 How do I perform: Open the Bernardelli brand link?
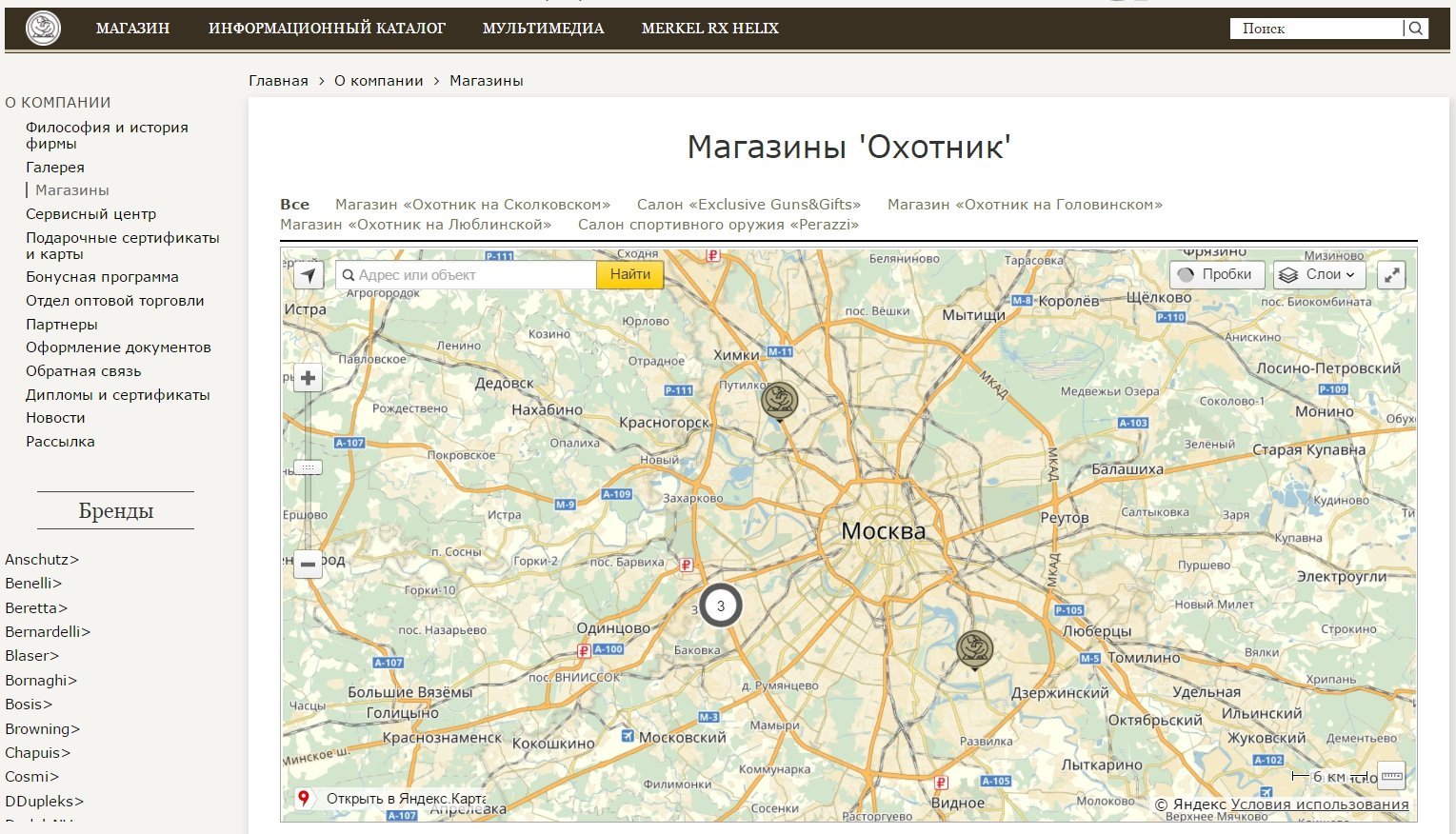(x=48, y=631)
